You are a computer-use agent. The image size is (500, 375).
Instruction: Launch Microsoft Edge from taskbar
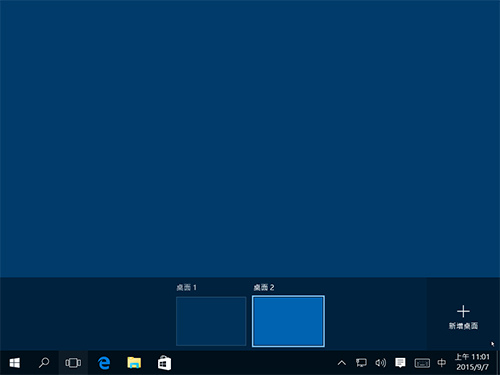tap(104, 363)
